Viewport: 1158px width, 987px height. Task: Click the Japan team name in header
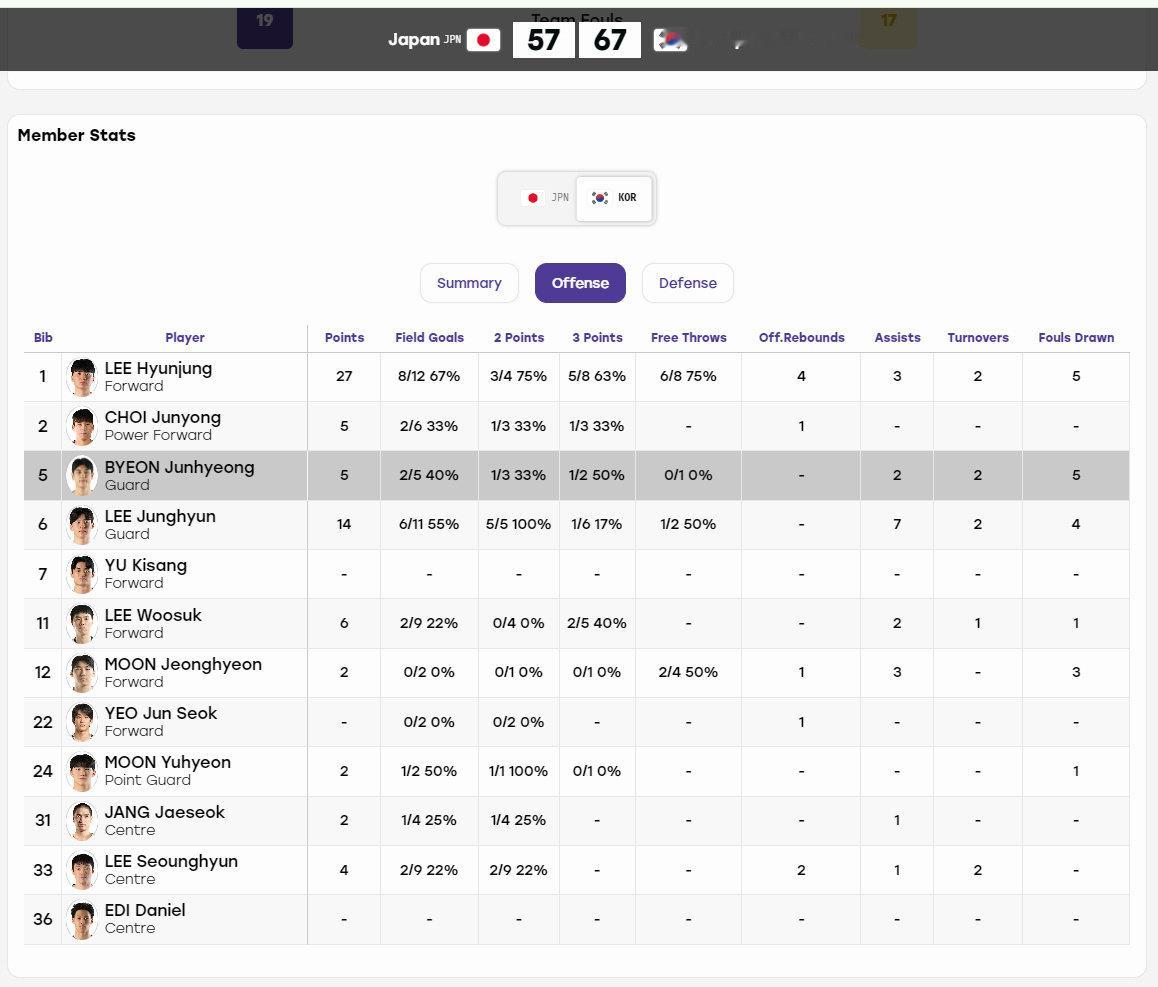[414, 39]
